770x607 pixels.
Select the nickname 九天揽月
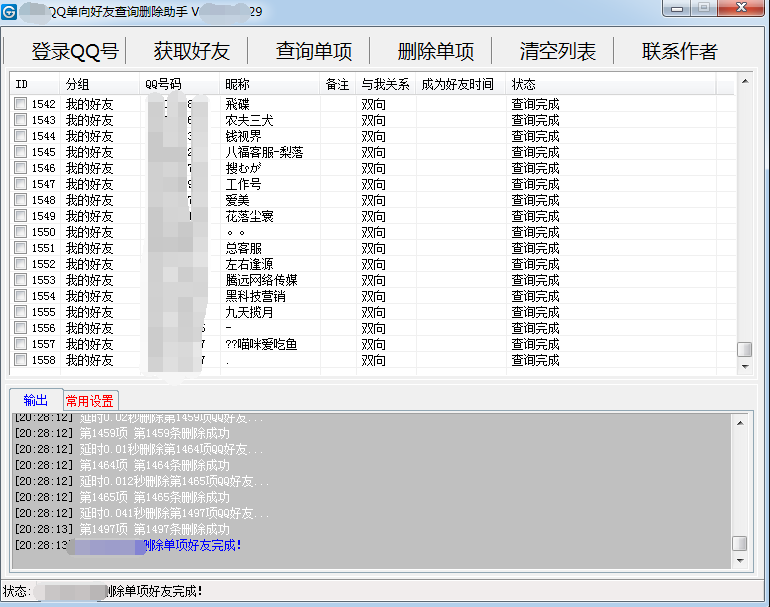point(249,312)
